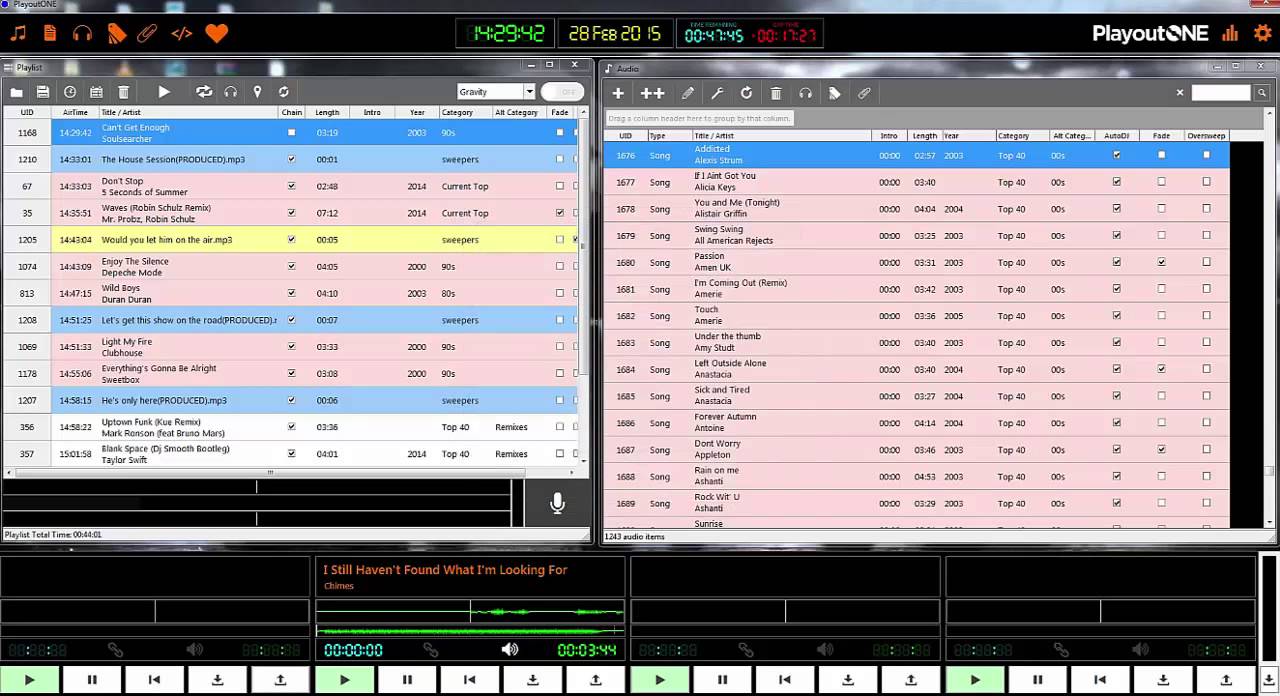Click the loop arrows icon in Playlist toolbar

click(x=204, y=92)
